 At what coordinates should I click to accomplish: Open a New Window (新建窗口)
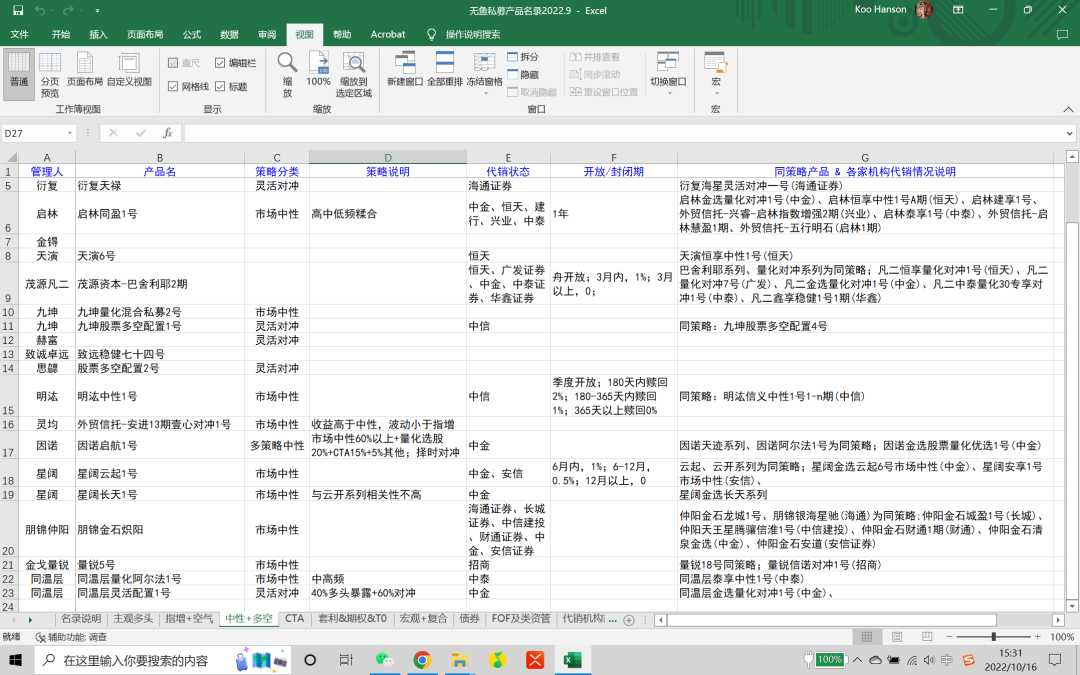click(405, 69)
